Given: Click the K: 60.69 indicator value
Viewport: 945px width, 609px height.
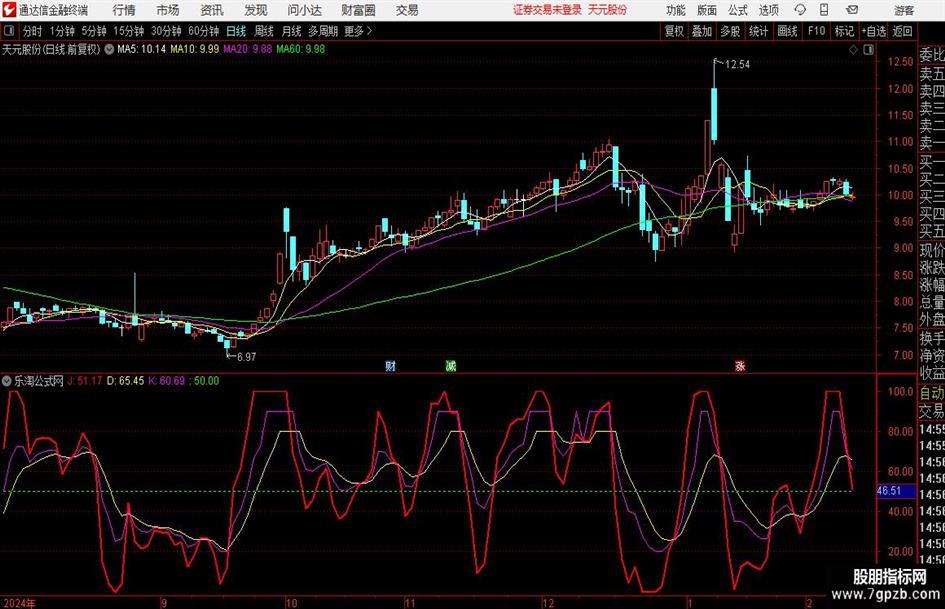Looking at the screenshot, I should click(167, 381).
